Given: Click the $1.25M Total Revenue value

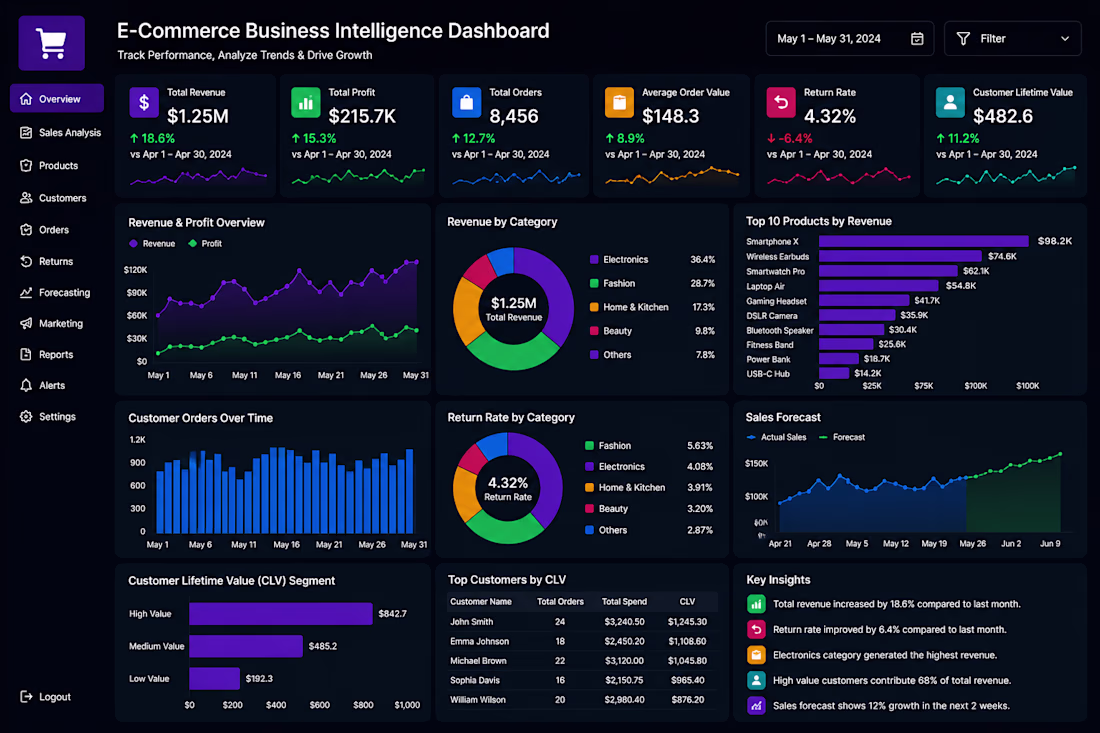Looking at the screenshot, I should 198,116.
